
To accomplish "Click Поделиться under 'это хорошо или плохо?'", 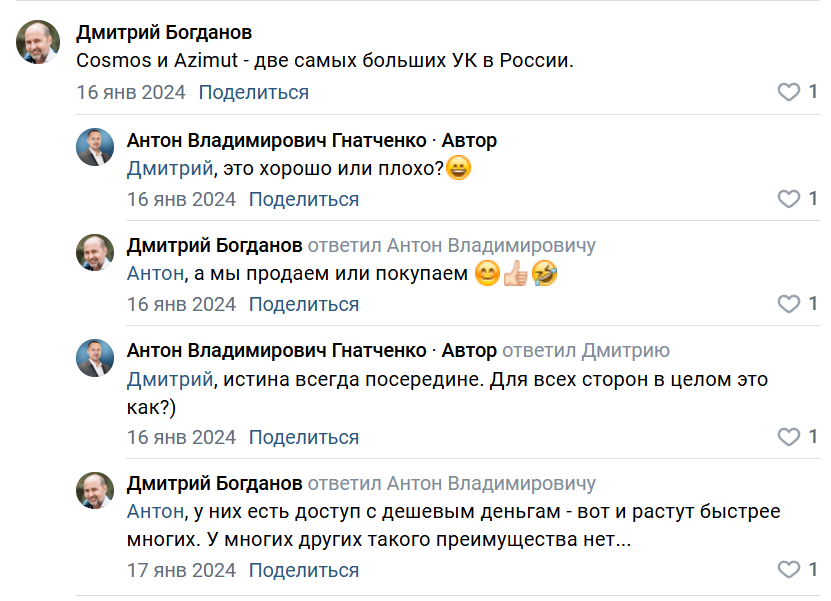I will [x=303, y=199].
